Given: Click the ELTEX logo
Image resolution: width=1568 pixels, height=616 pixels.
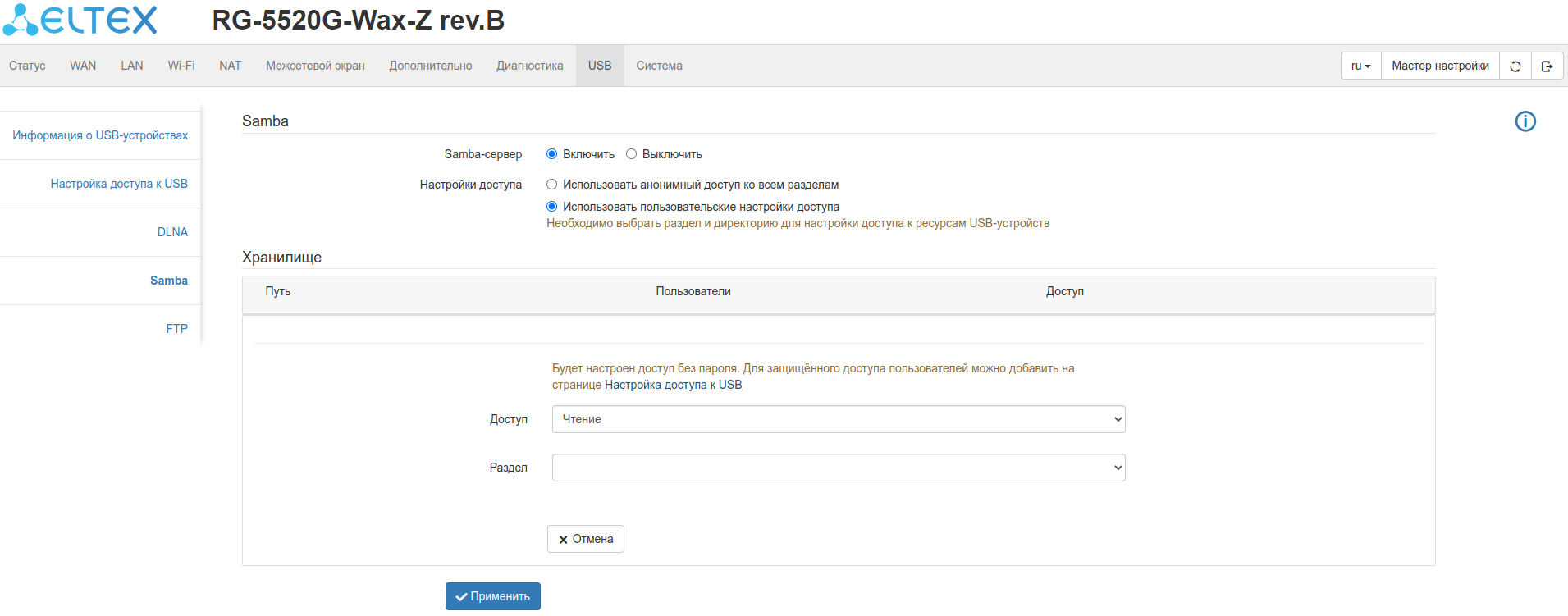Looking at the screenshot, I should (x=80, y=20).
